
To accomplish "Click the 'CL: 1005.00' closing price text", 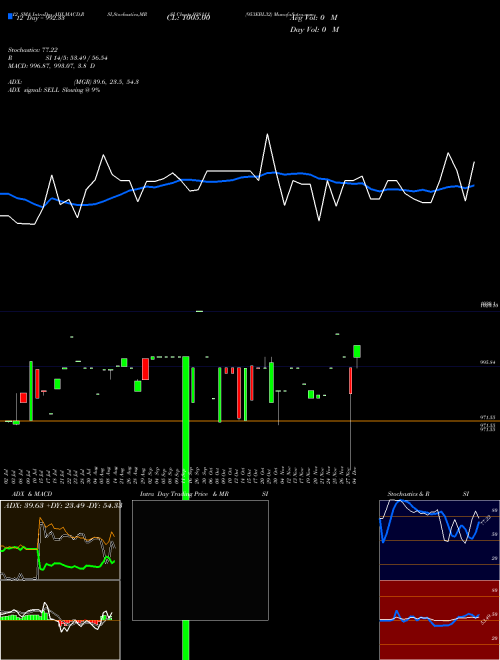I will (x=188, y=18).
